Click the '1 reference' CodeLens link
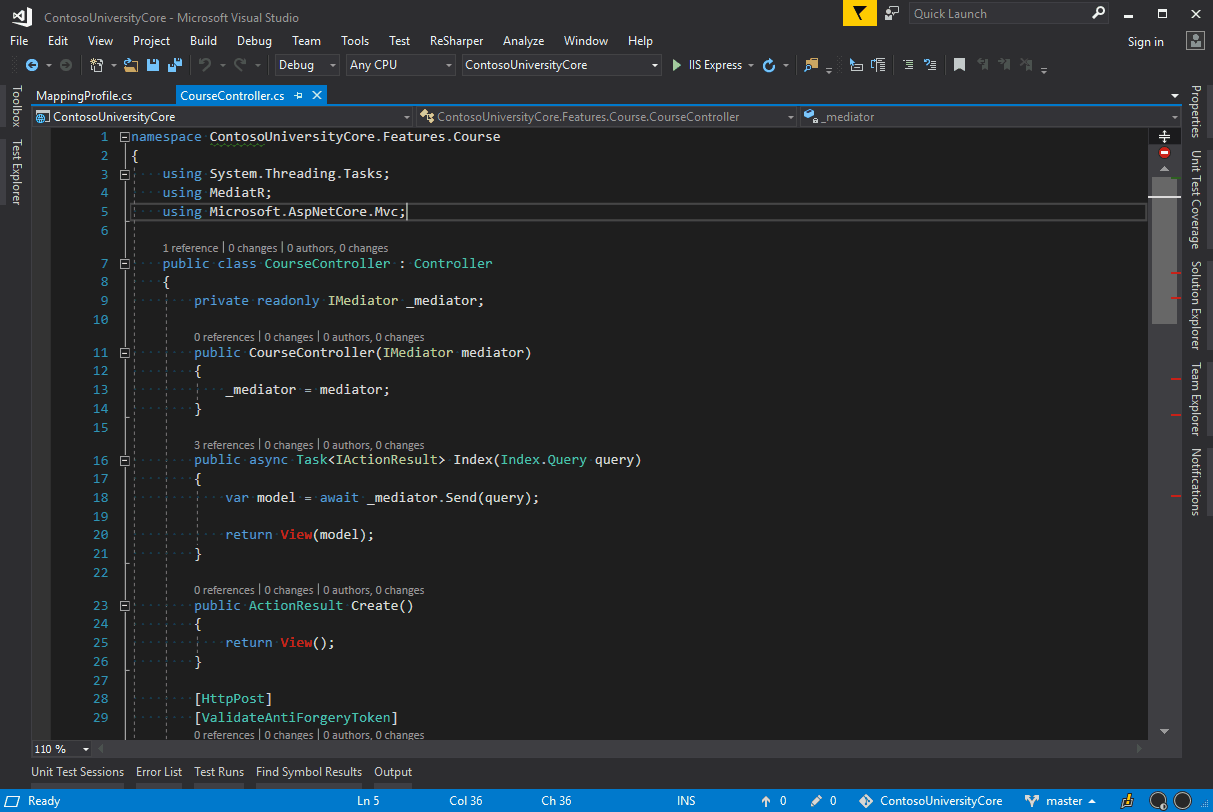Viewport: 1213px width, 812px height. click(190, 248)
